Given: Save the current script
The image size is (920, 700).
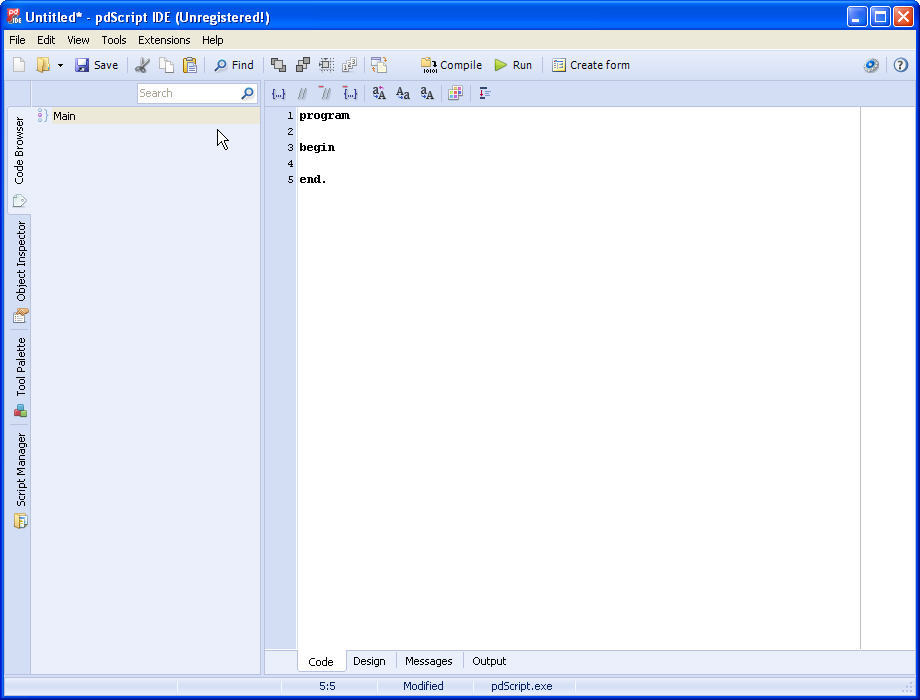Looking at the screenshot, I should point(97,65).
